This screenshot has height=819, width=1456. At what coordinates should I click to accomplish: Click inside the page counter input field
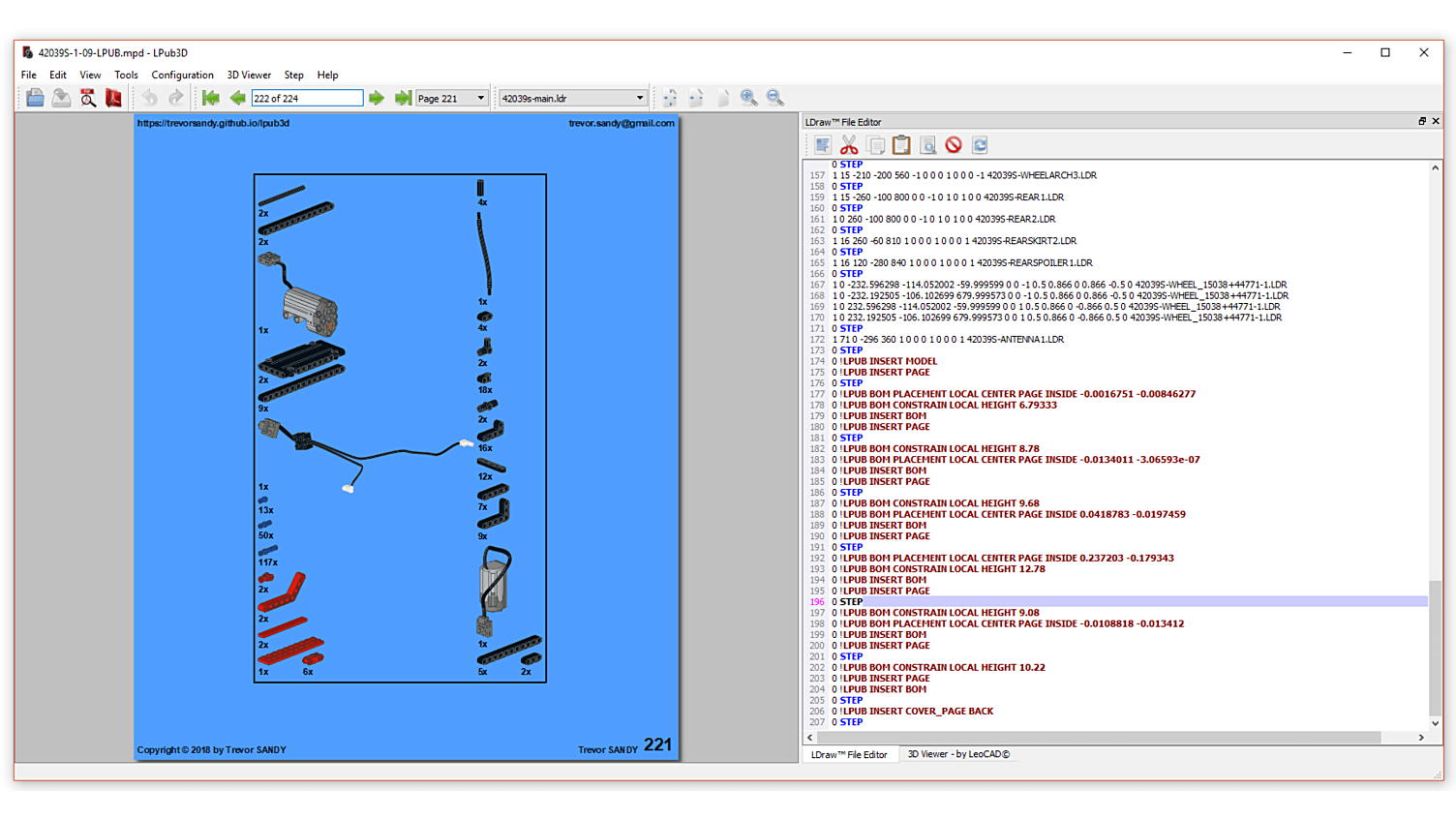tap(307, 97)
